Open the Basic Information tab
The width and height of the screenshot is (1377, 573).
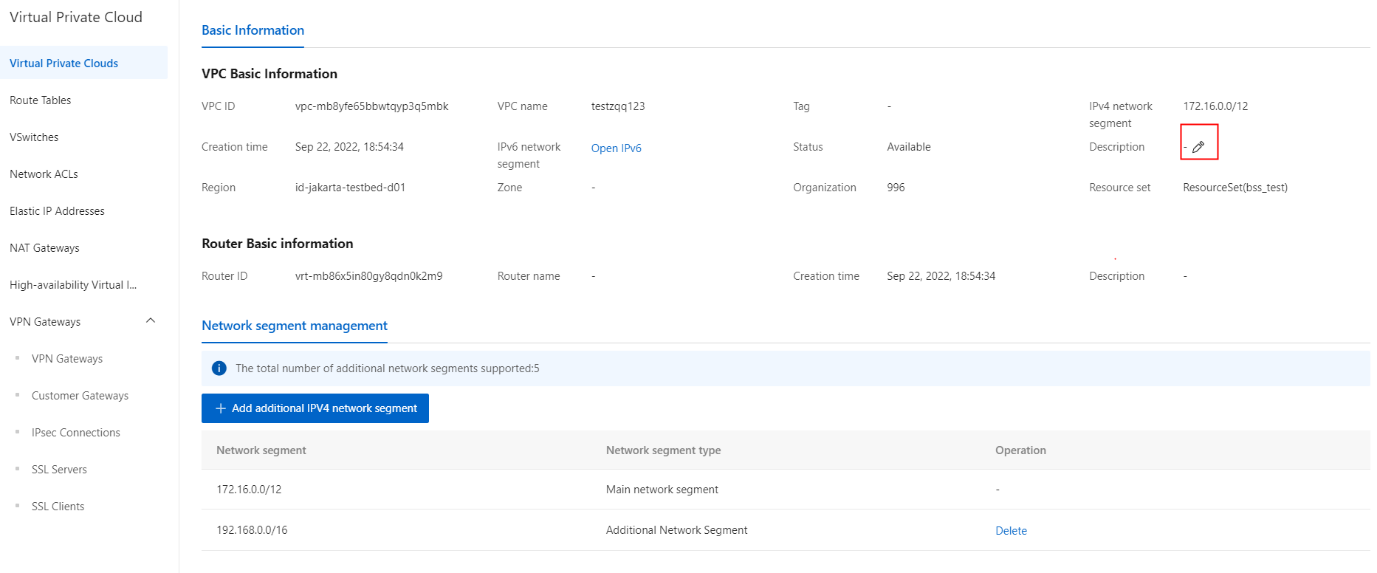[253, 30]
